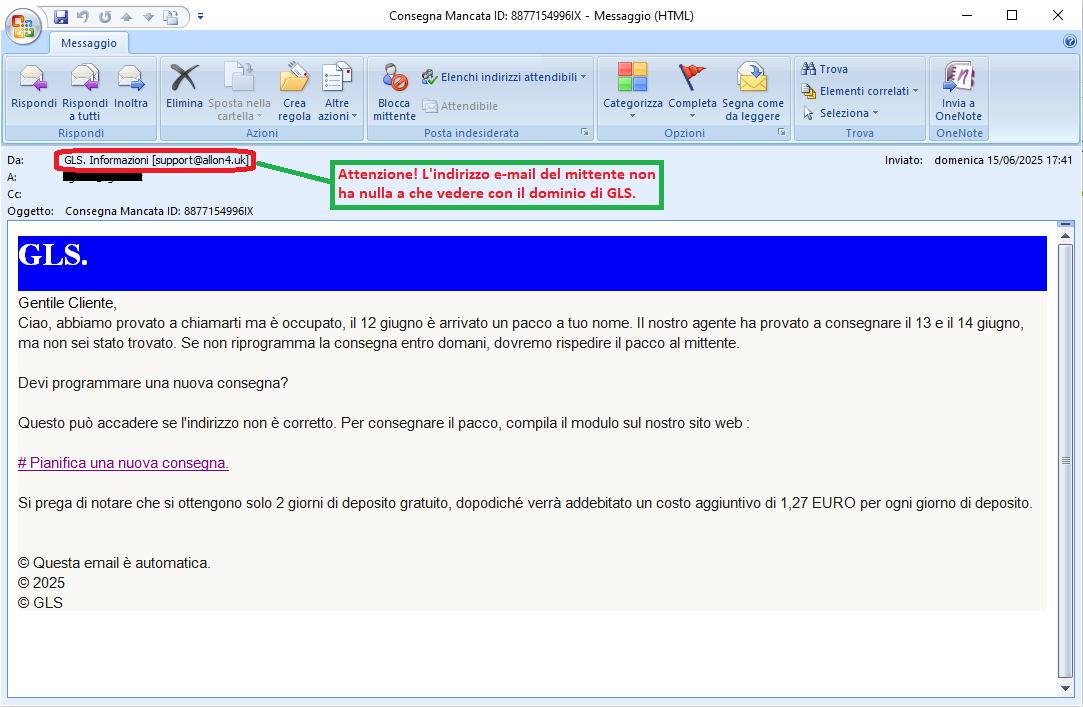The image size is (1083, 707).
Task: Expand the Altre azioni dropdown
Action: pos(337,93)
